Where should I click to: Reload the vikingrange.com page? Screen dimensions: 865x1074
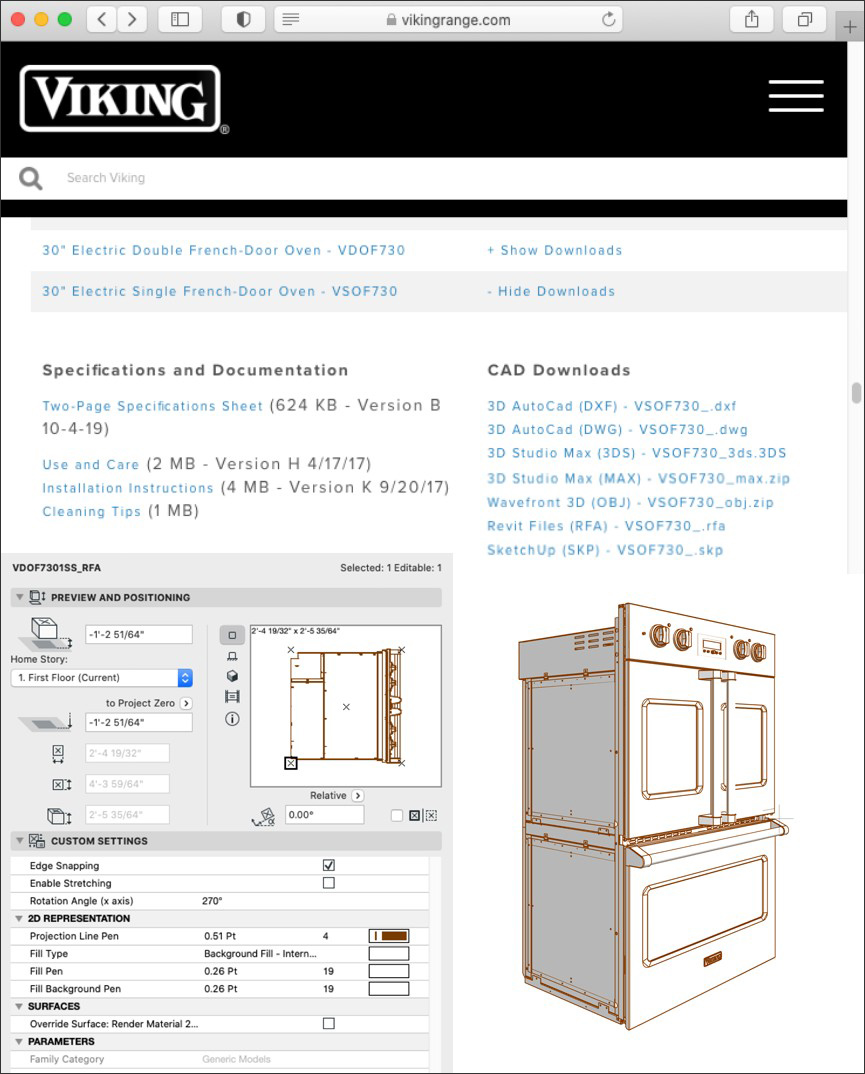[x=608, y=19]
